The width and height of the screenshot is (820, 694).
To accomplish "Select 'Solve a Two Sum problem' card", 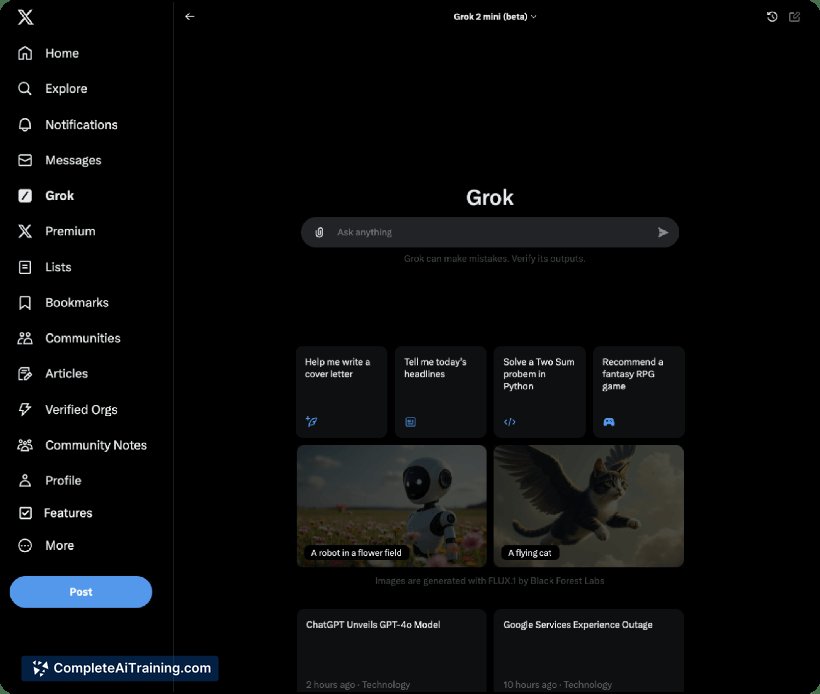I will pos(540,392).
